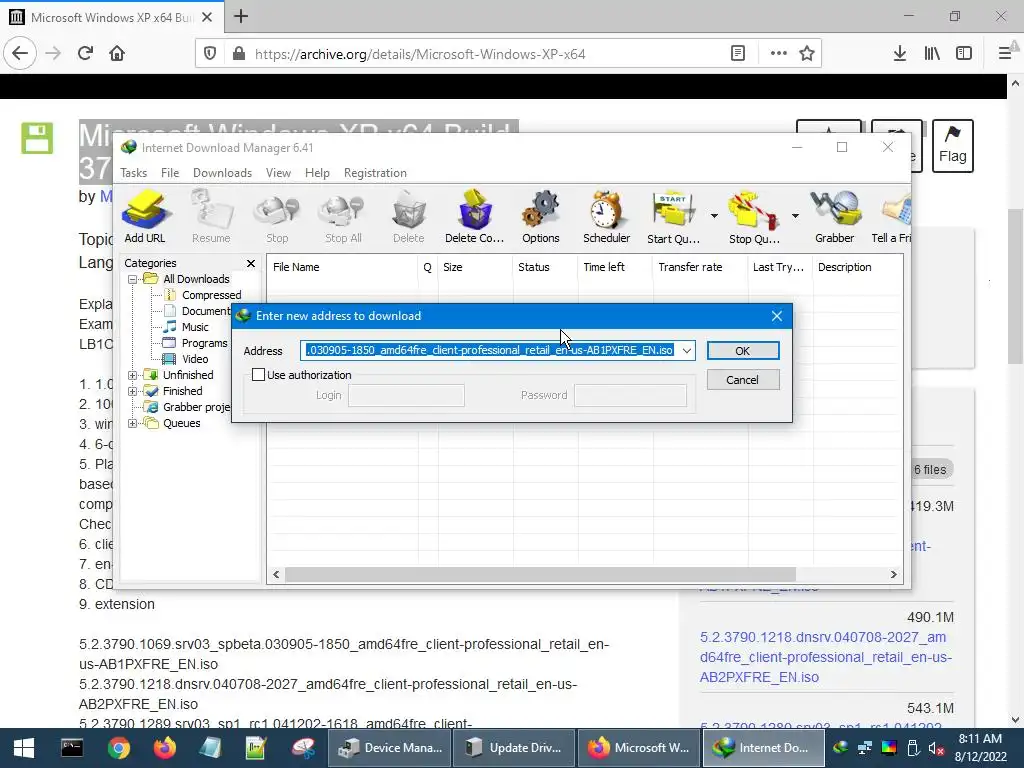Image resolution: width=1024 pixels, height=768 pixels.
Task: Open the Downloads menu
Action: pos(222,173)
